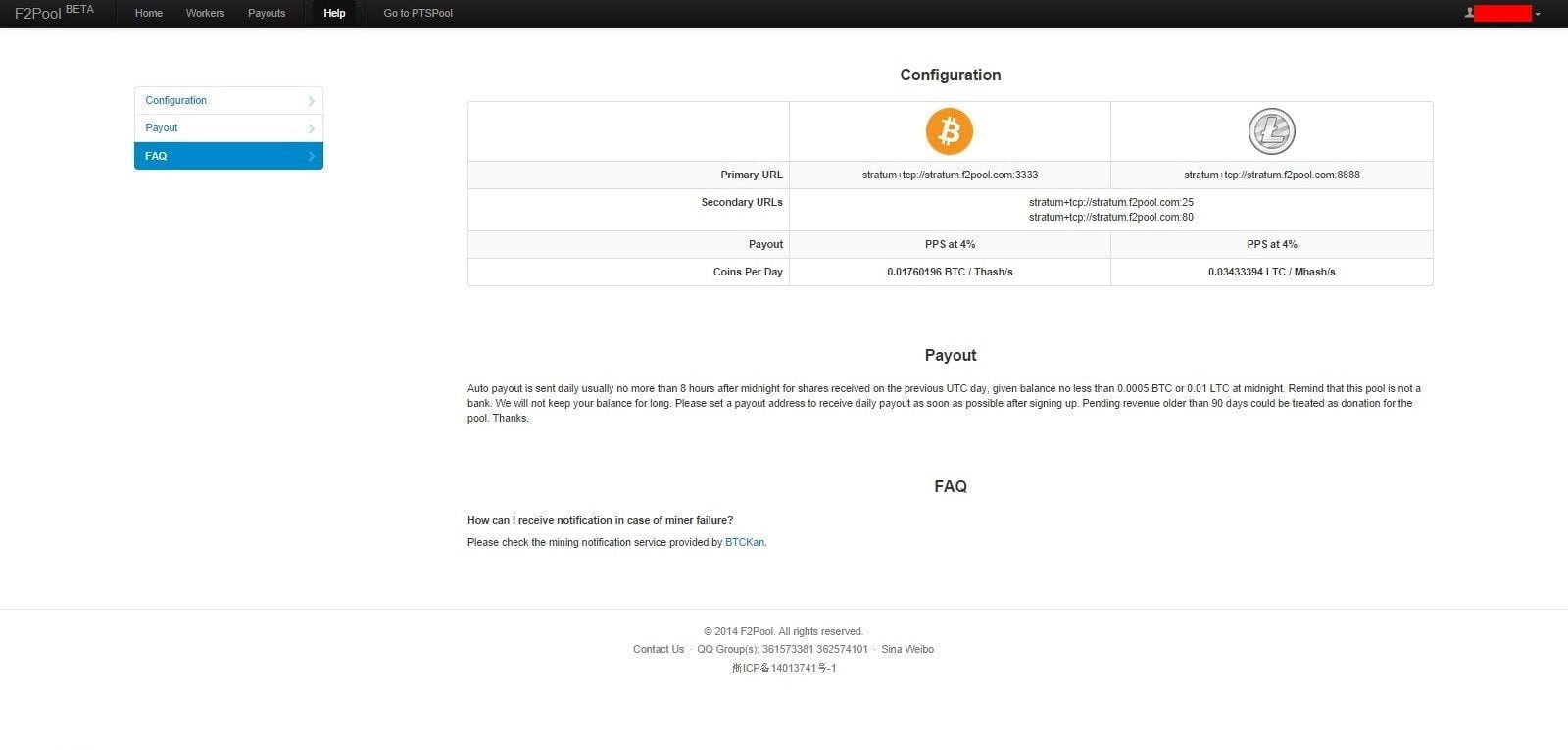
Task: Select FAQ in the sidebar
Action: point(228,156)
